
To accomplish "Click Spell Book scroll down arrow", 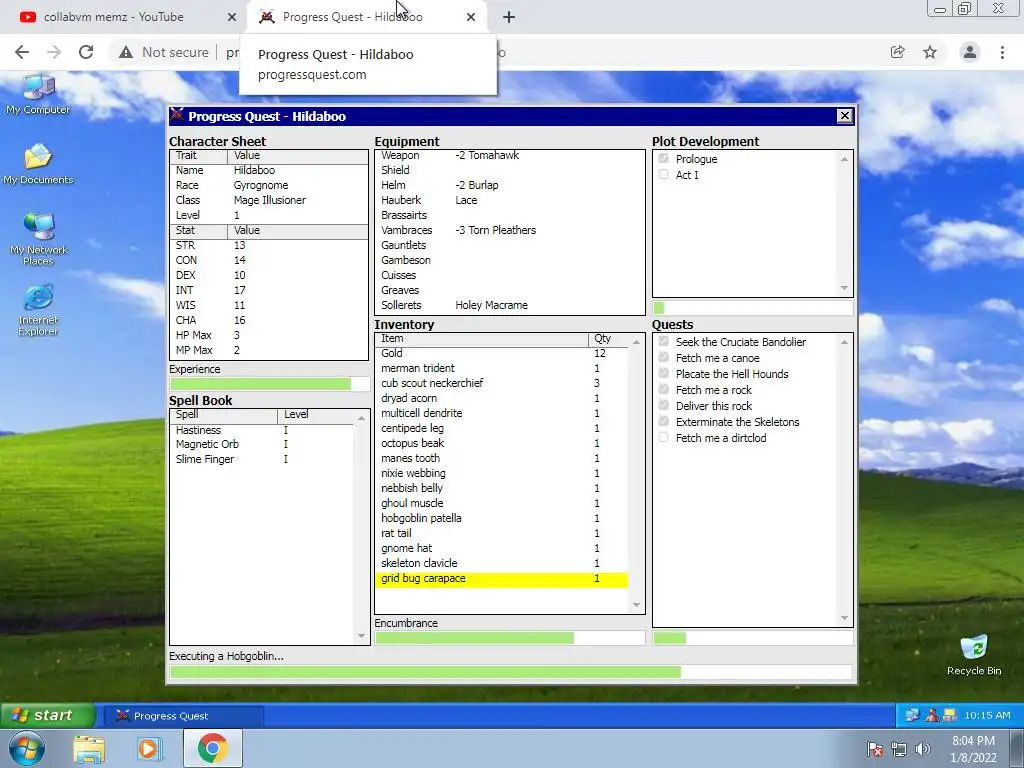I will [362, 636].
